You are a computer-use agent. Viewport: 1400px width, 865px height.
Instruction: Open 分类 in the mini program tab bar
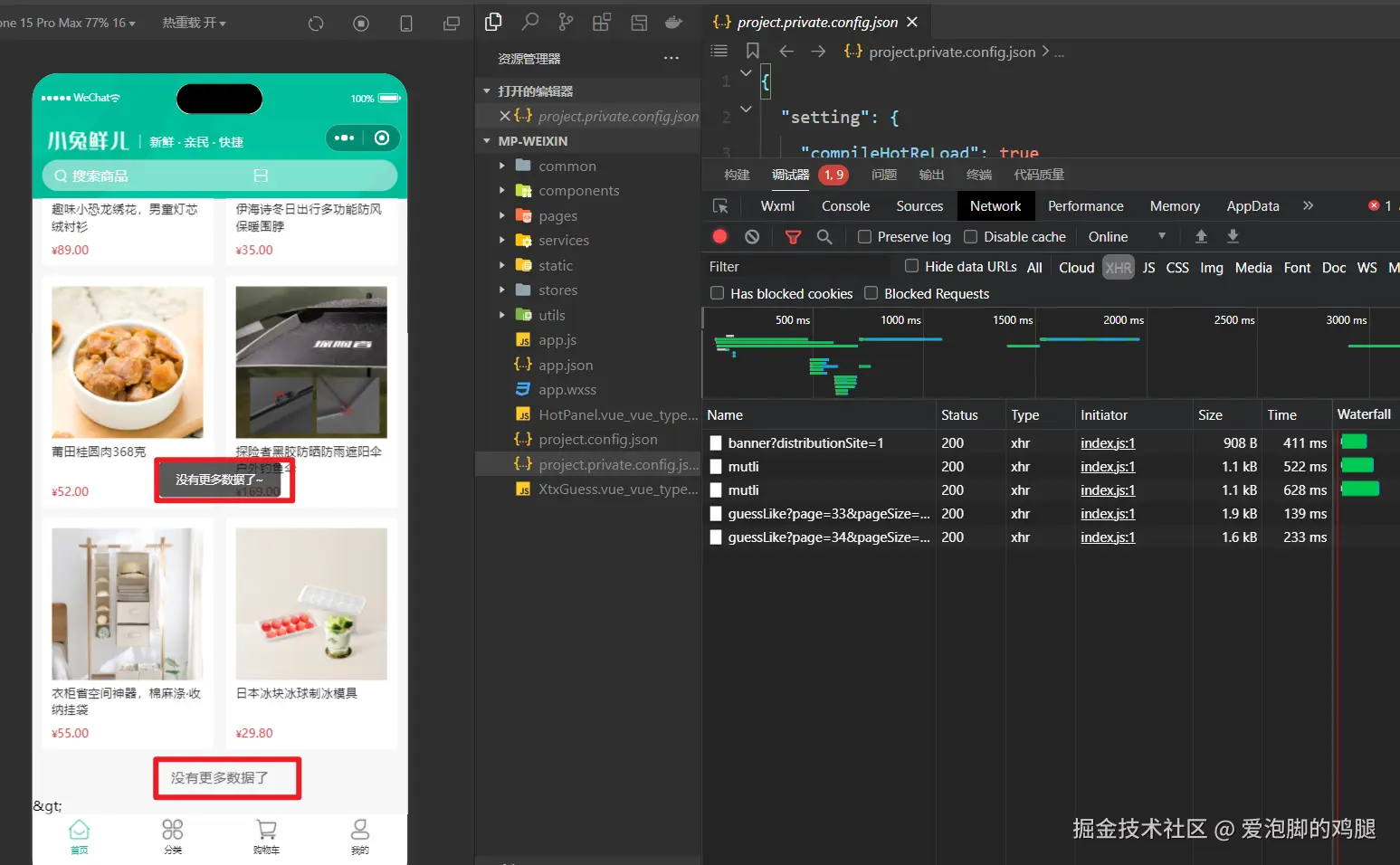(173, 837)
